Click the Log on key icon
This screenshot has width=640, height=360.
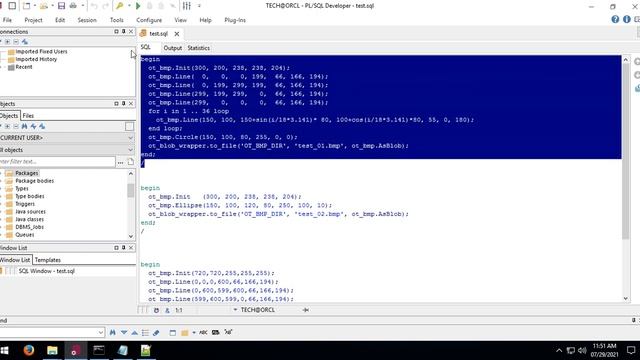pyautogui.click(x=120, y=6)
